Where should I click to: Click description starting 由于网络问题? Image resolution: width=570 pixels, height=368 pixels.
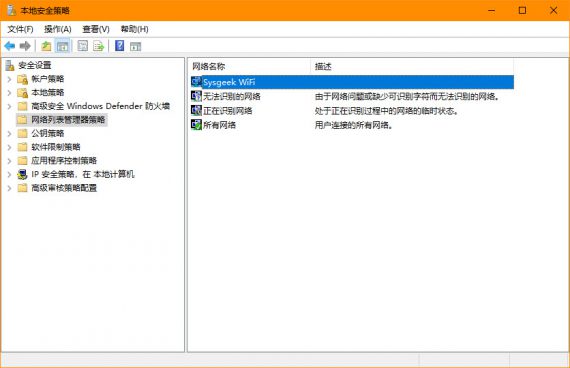pos(407,96)
